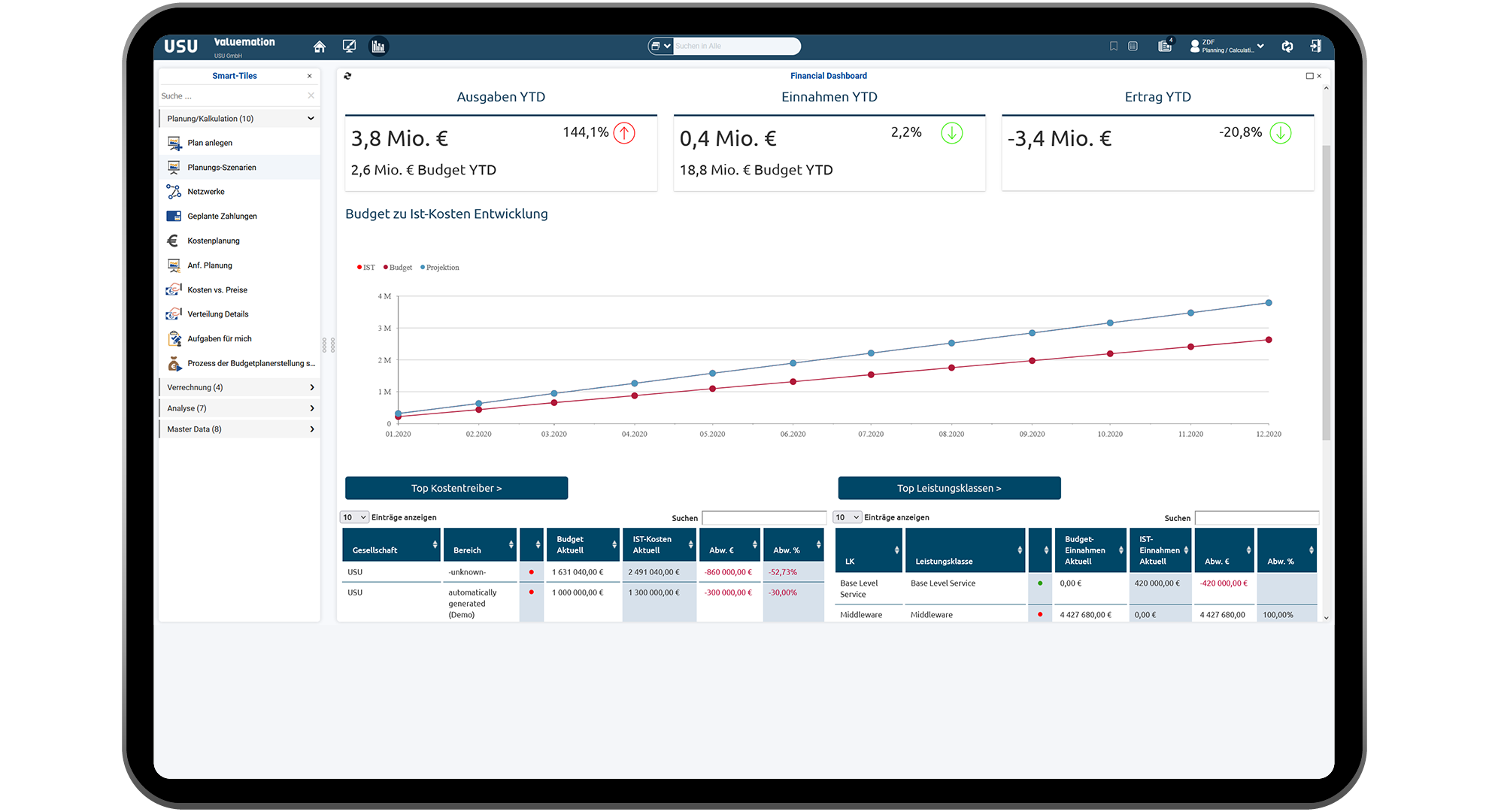
Task: Expand the Master Data (8) group
Action: coord(239,429)
